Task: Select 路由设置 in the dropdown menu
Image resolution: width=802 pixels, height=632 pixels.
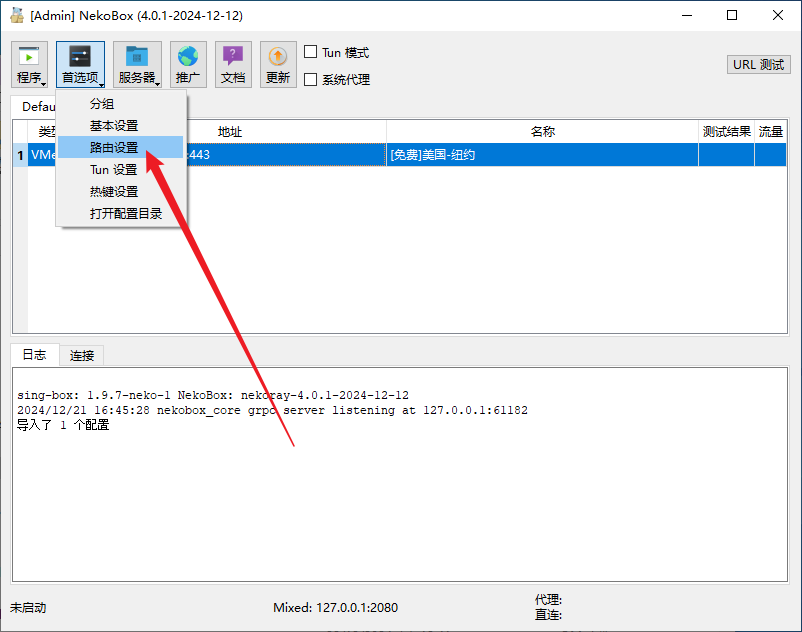Action: click(x=121, y=147)
